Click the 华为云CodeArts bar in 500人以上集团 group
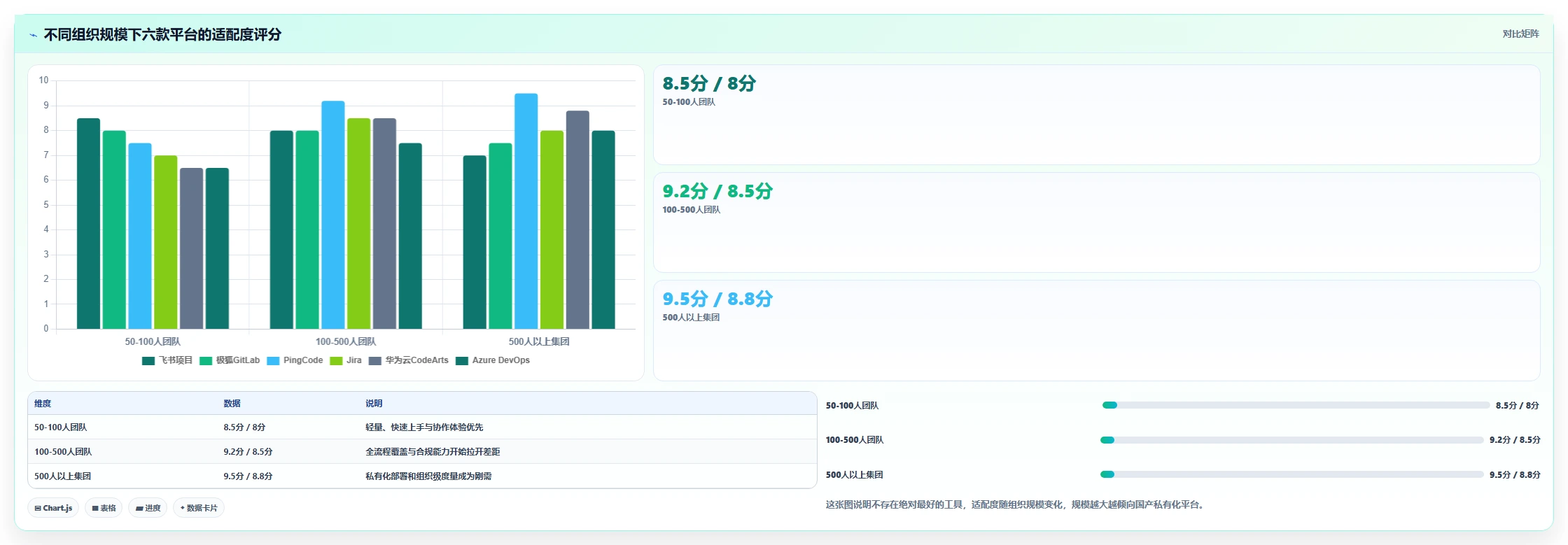The image size is (1568, 545). pyautogui.click(x=577, y=220)
